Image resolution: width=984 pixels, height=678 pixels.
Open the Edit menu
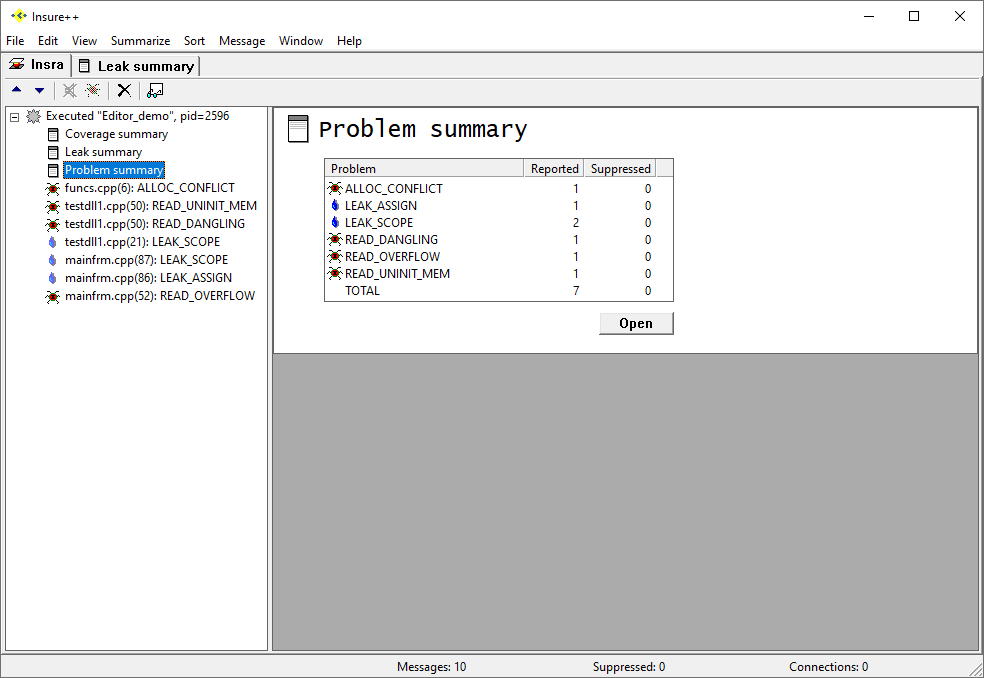point(48,41)
